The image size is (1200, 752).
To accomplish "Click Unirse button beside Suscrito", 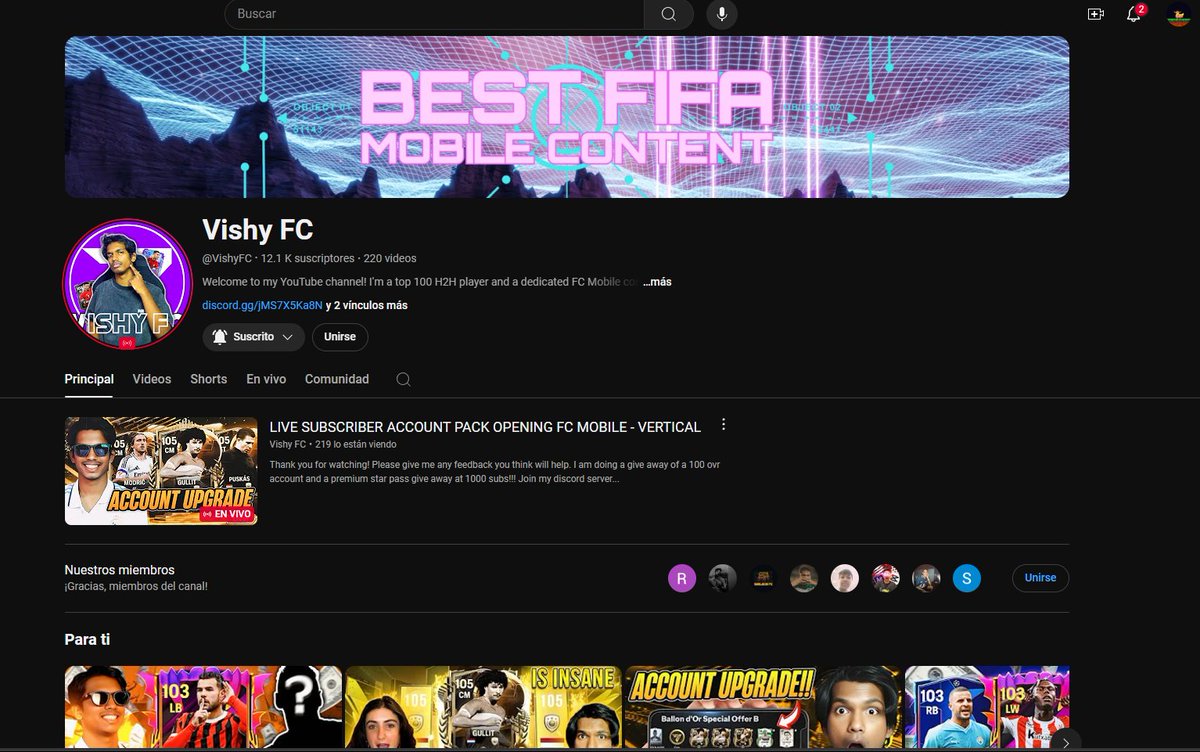I will pyautogui.click(x=340, y=337).
